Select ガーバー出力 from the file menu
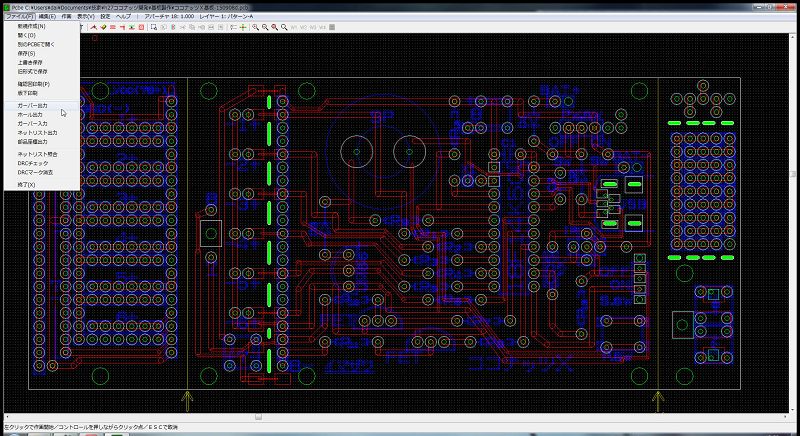This screenshot has width=800, height=436. (32, 105)
